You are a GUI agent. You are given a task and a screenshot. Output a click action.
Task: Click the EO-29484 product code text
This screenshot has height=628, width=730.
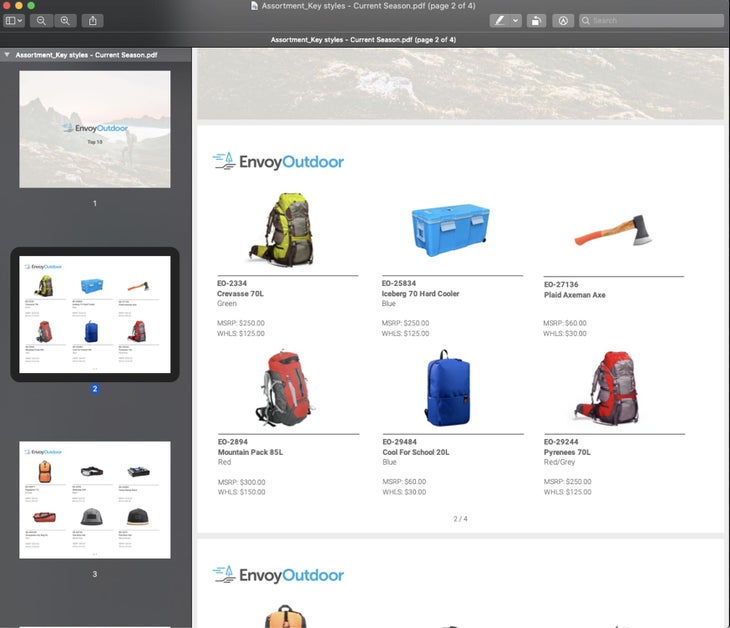[x=399, y=442]
